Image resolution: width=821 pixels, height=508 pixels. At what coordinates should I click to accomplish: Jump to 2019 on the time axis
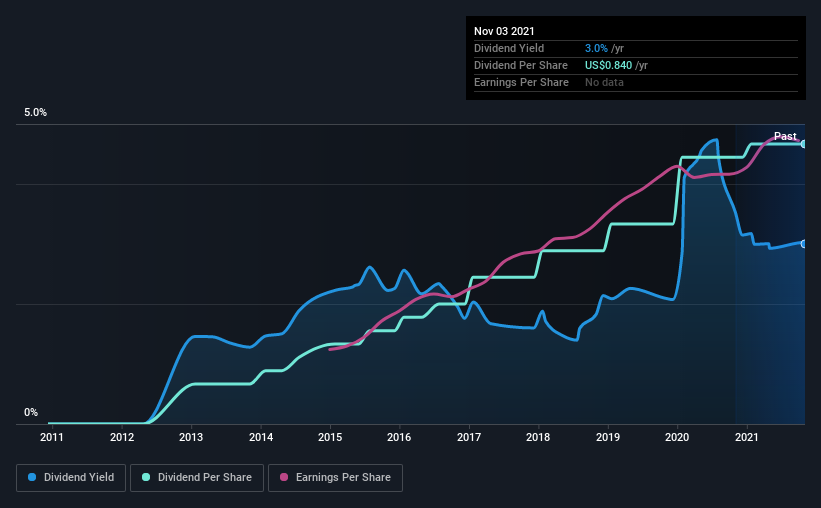coord(608,437)
